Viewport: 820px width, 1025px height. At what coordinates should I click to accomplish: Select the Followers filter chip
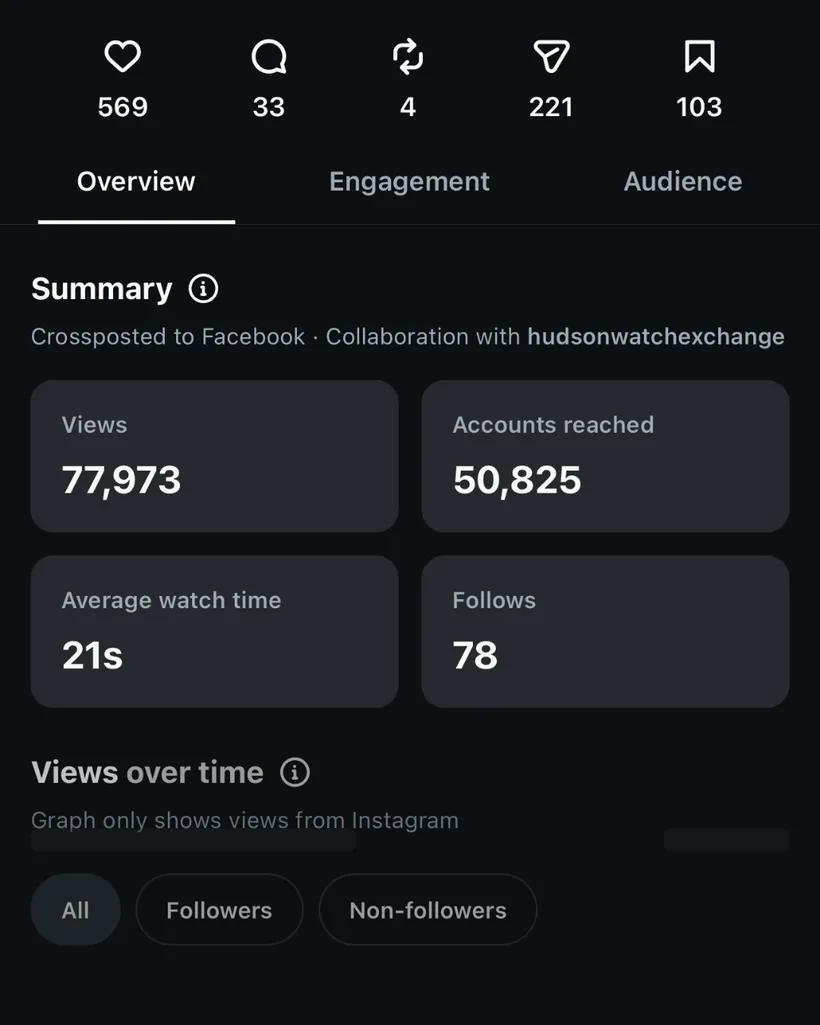[219, 910]
